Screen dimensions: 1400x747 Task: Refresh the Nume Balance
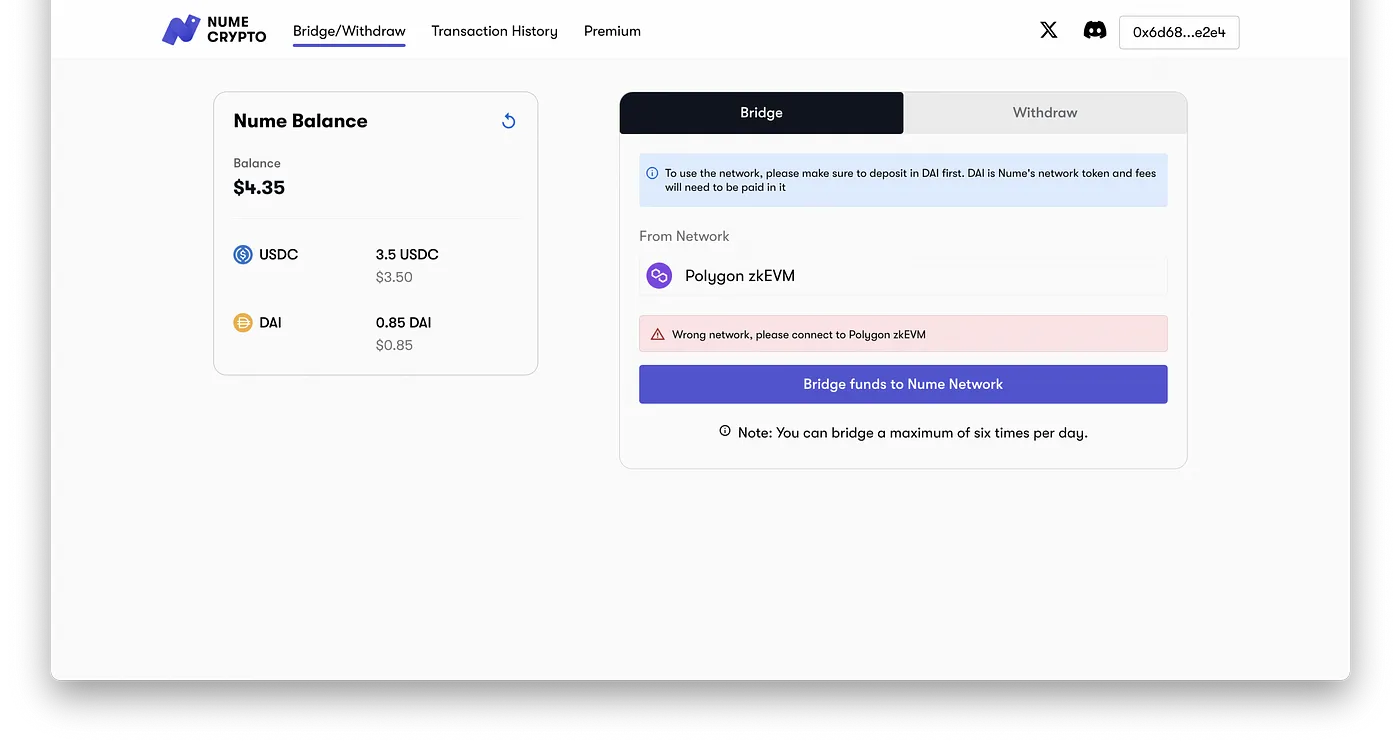point(508,121)
